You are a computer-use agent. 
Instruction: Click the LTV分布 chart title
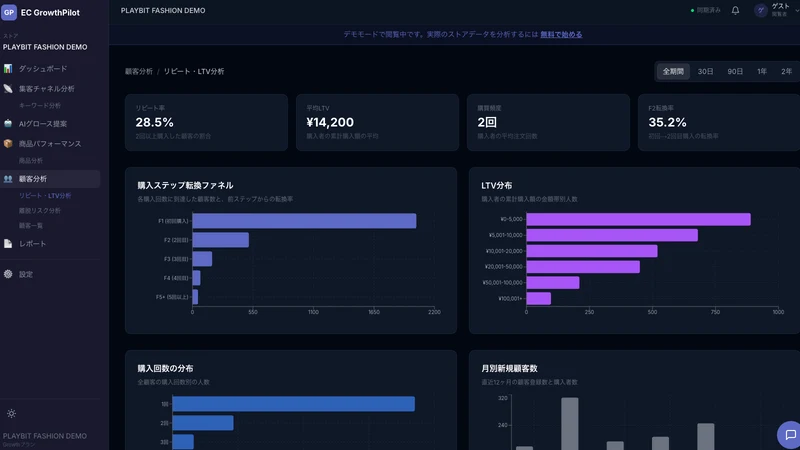[x=496, y=185]
